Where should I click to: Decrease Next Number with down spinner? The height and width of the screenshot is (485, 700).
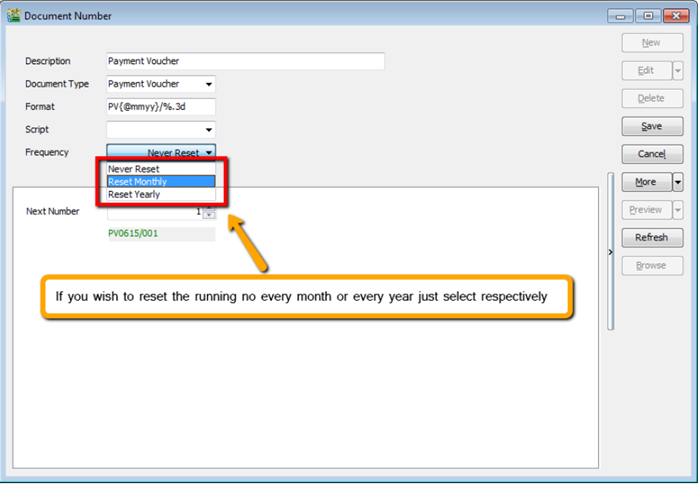(x=208, y=215)
